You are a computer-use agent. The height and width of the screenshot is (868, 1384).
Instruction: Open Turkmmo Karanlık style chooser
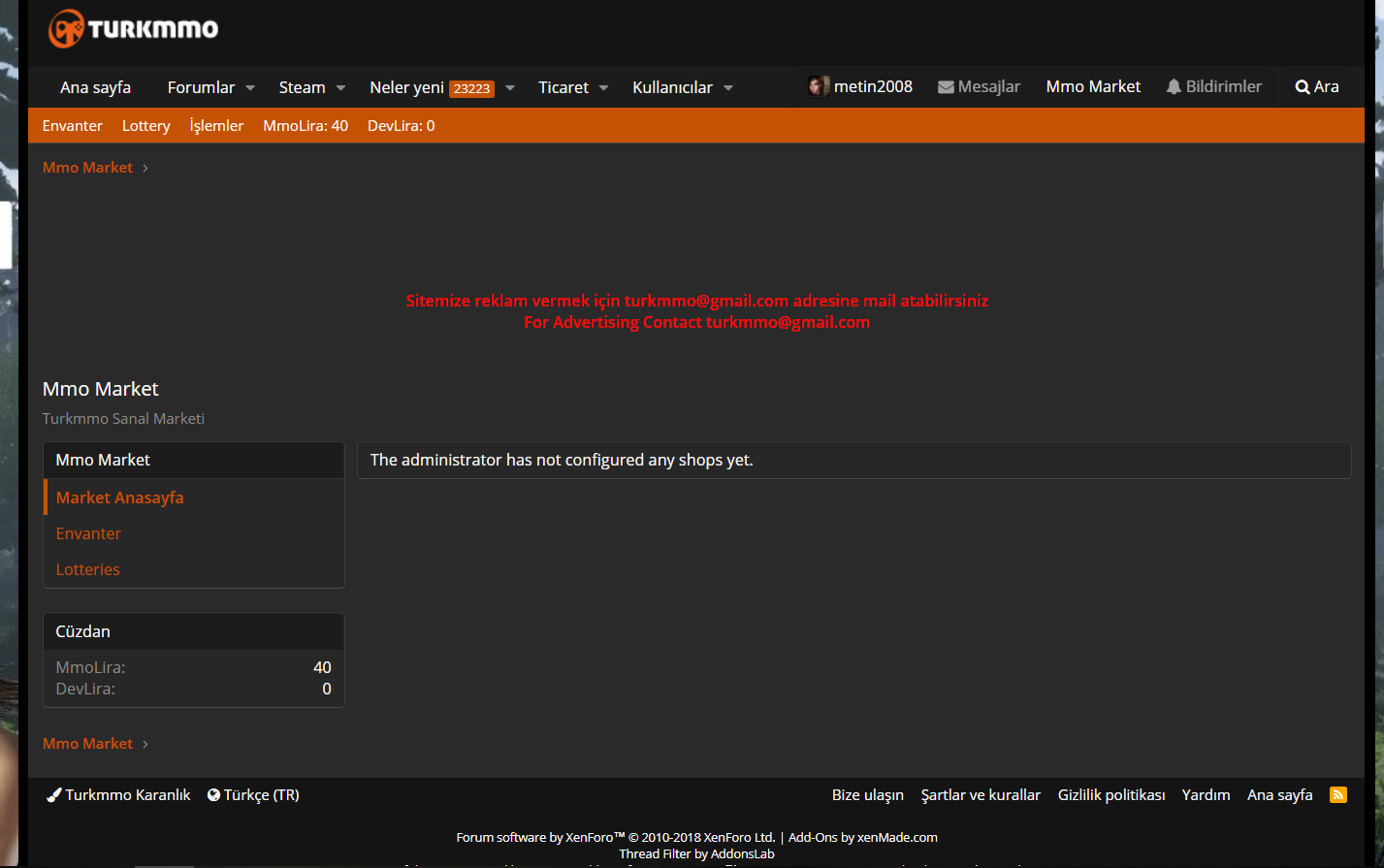pos(118,794)
